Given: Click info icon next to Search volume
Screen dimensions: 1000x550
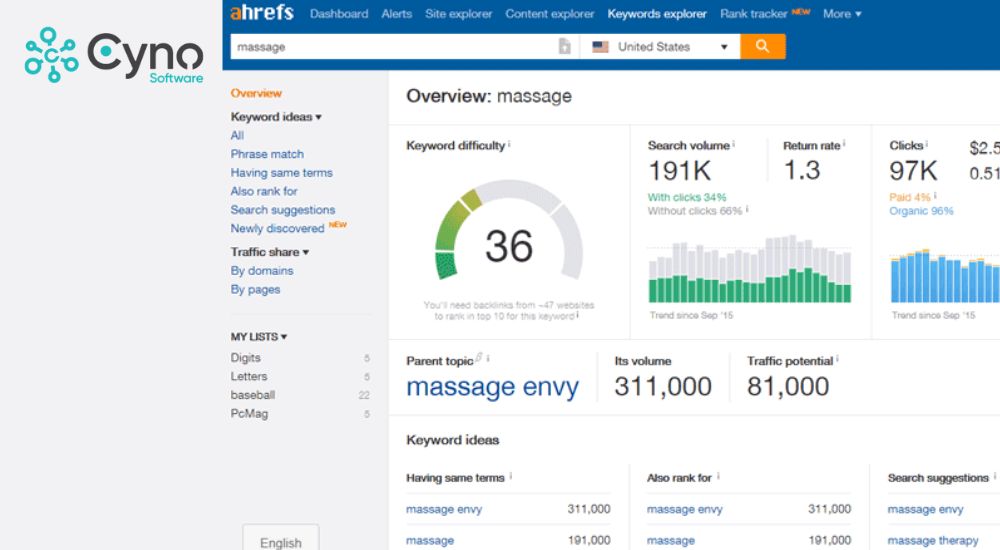Looking at the screenshot, I should (733, 144).
